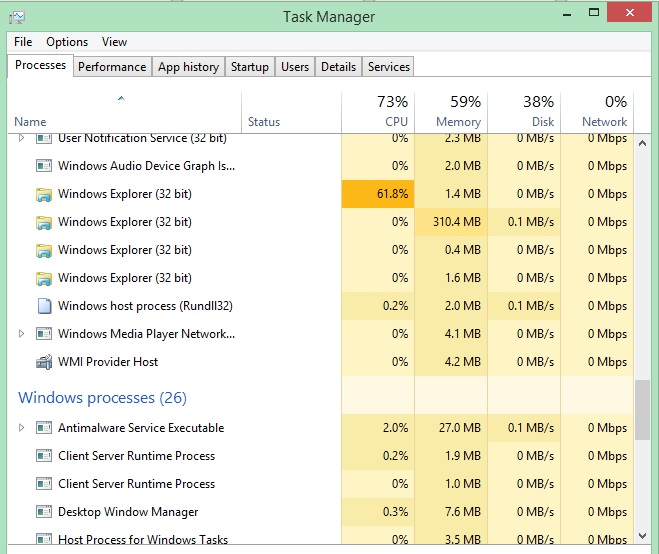
Task: Sort by the Status column header
Action: (x=292, y=113)
